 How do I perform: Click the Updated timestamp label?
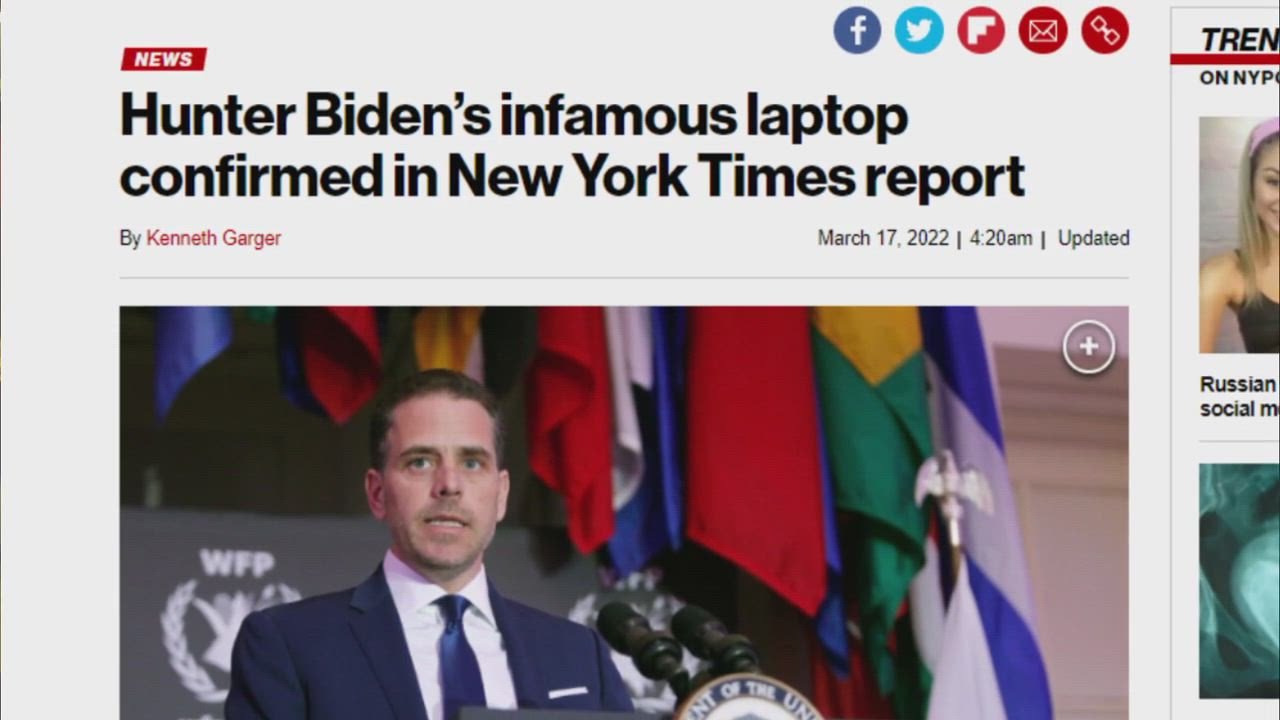(1094, 238)
